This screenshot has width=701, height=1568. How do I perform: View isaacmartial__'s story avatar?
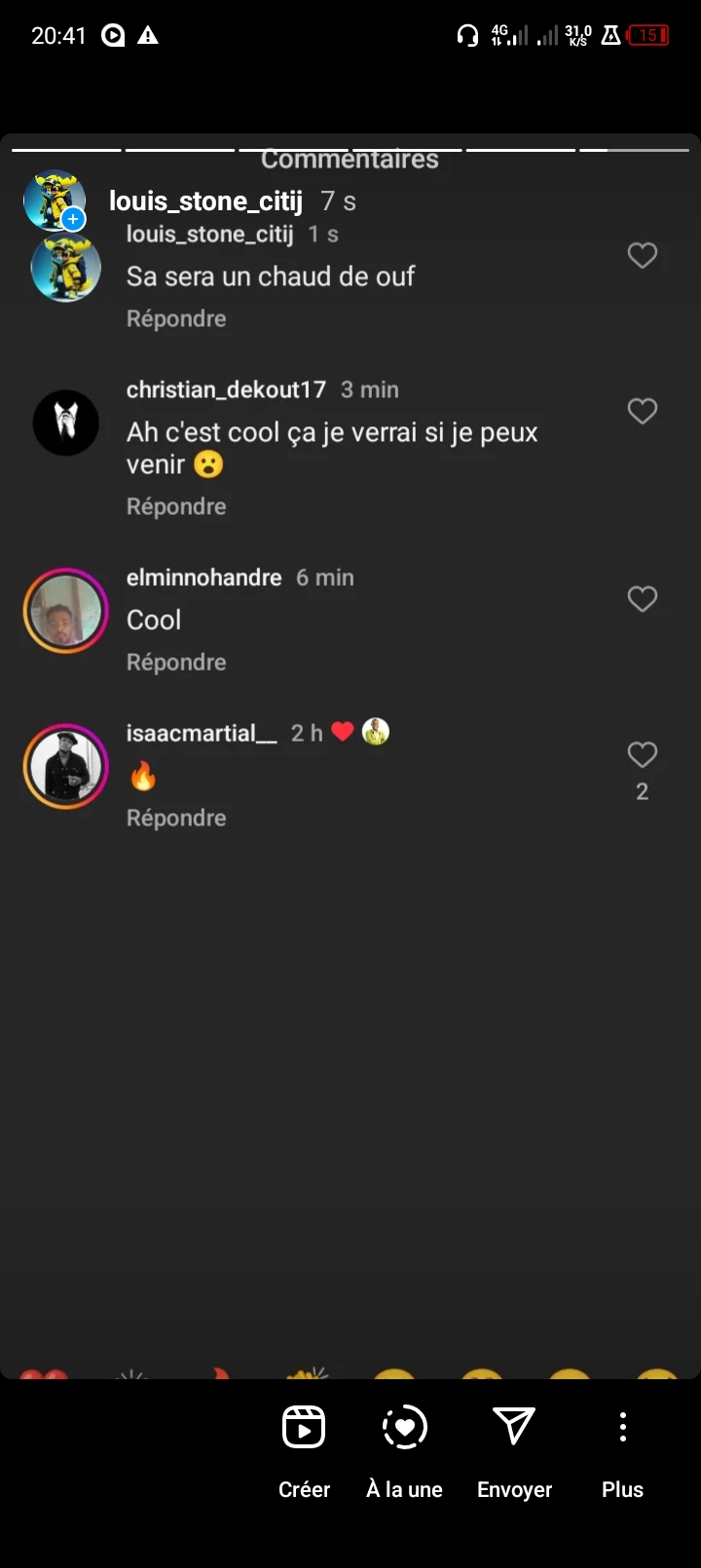[66, 767]
